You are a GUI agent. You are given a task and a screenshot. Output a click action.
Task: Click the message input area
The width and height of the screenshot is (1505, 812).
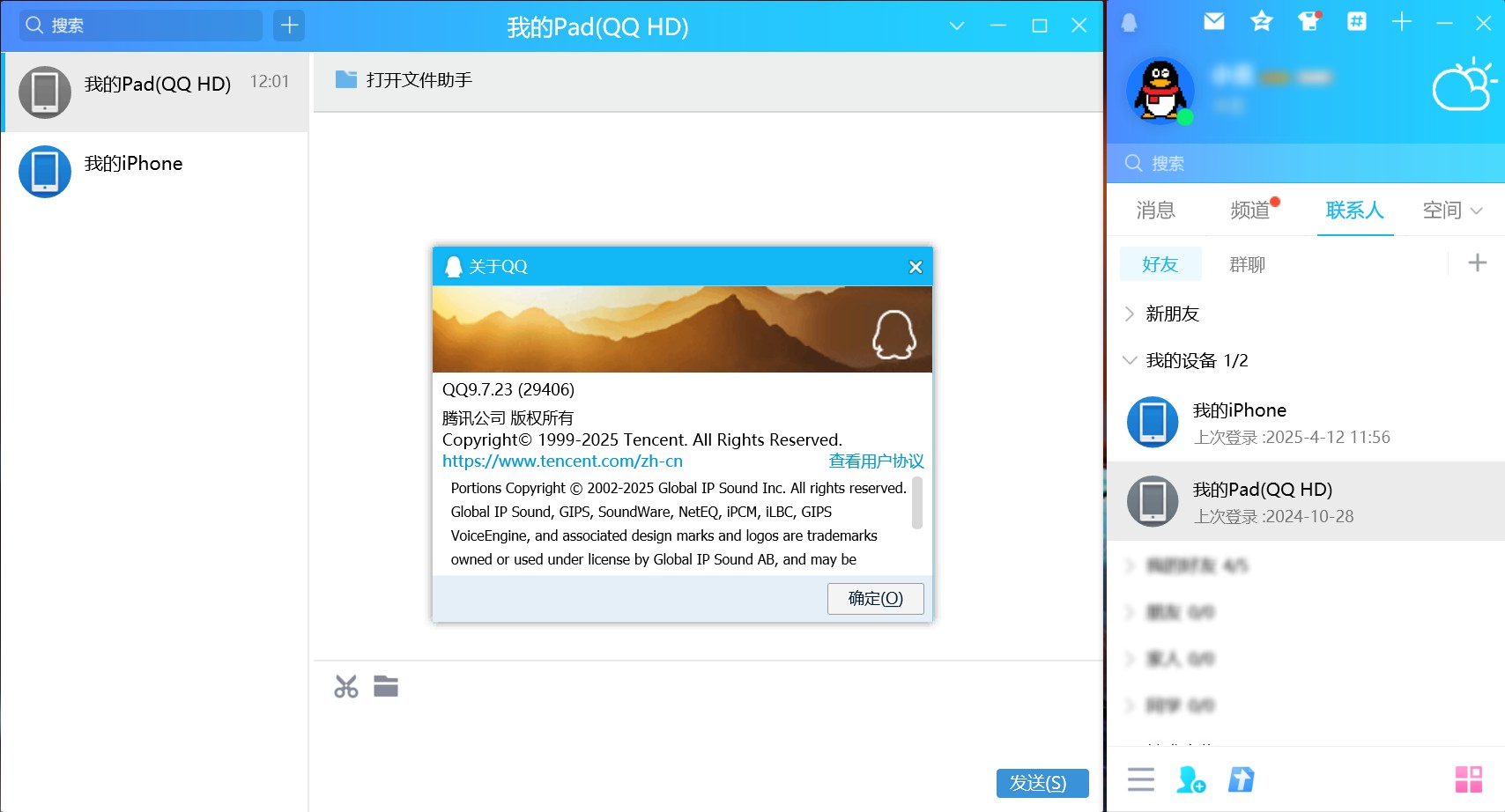[x=708, y=735]
